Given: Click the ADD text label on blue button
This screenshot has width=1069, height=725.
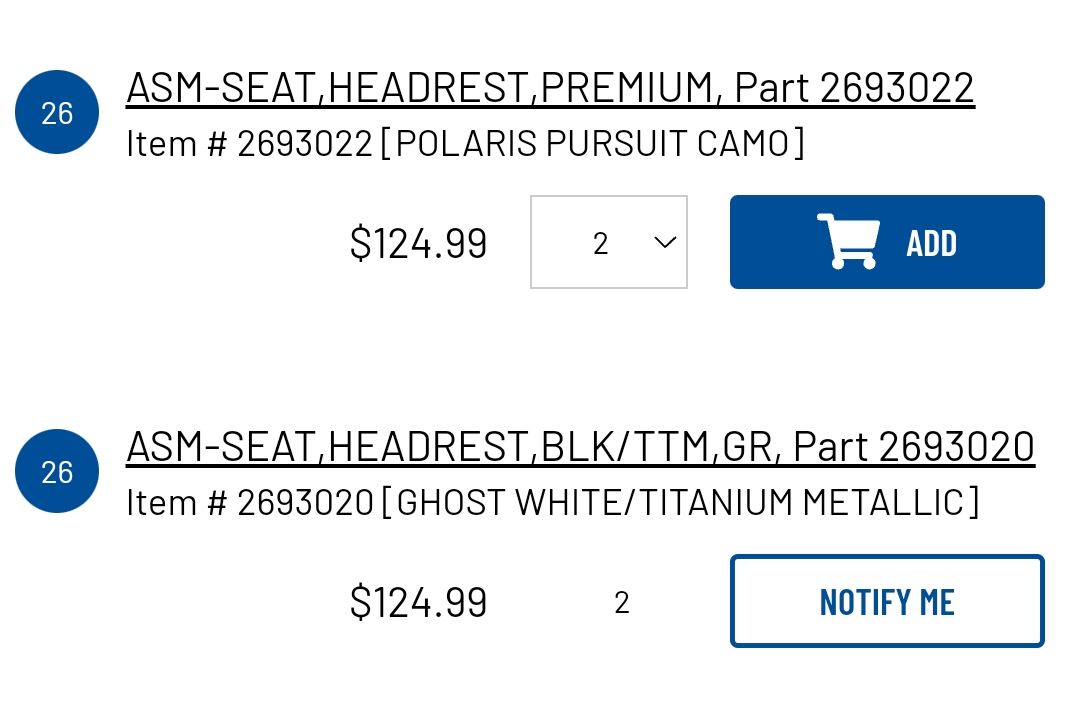Looking at the screenshot, I should (x=931, y=243).
